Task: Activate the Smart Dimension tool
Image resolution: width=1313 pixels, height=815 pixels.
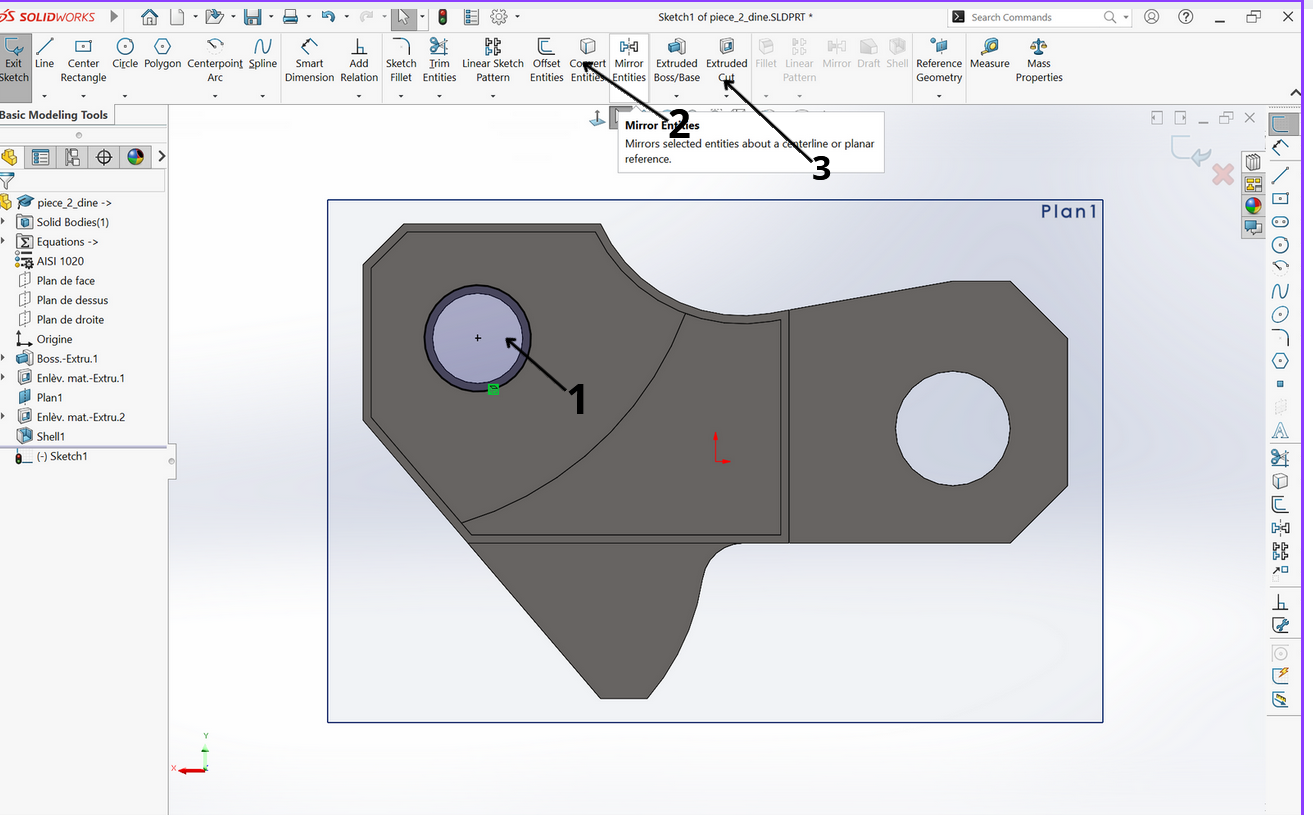Action: [x=310, y=60]
